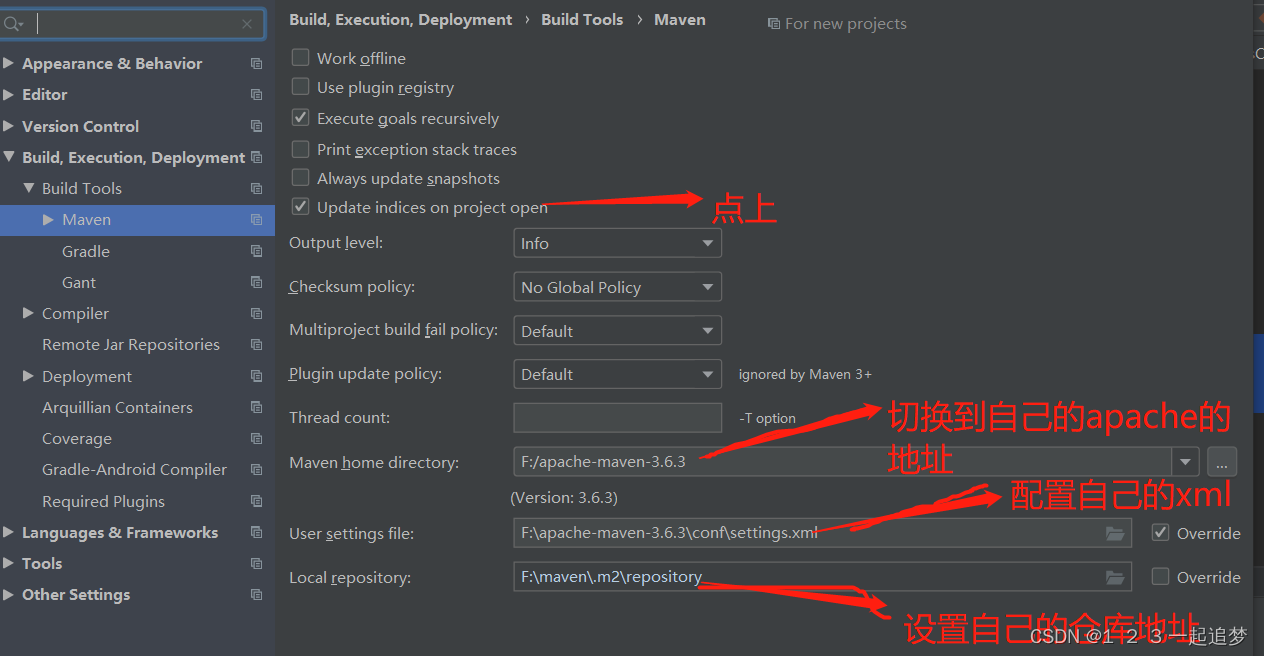This screenshot has height=656, width=1264.
Task: Enable Override for Local repository
Action: [1160, 577]
